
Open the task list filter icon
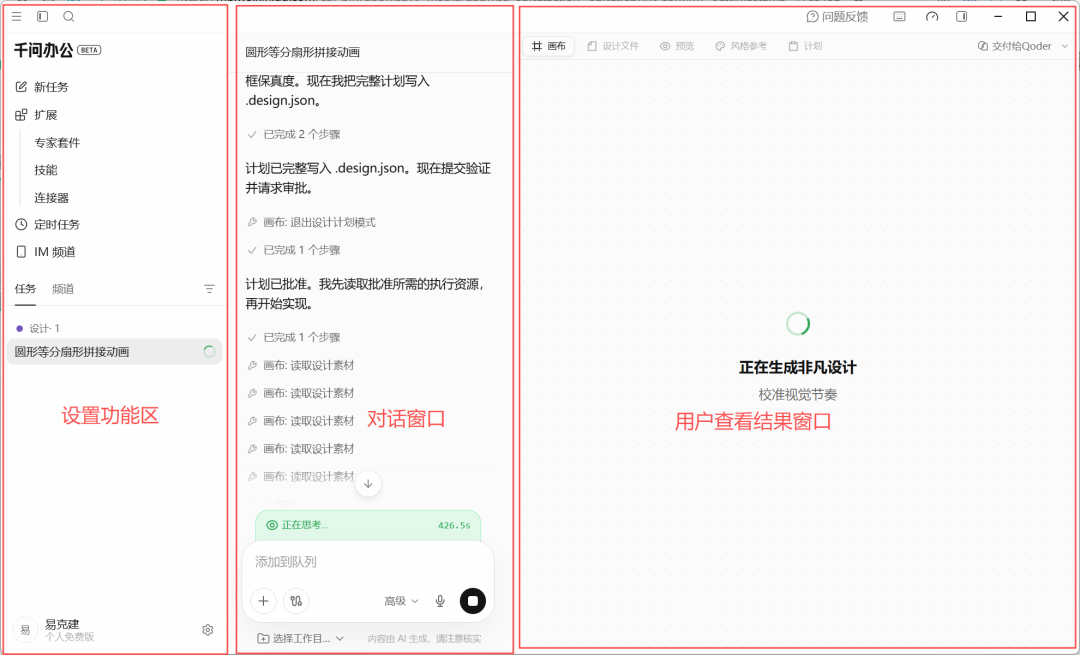click(209, 289)
